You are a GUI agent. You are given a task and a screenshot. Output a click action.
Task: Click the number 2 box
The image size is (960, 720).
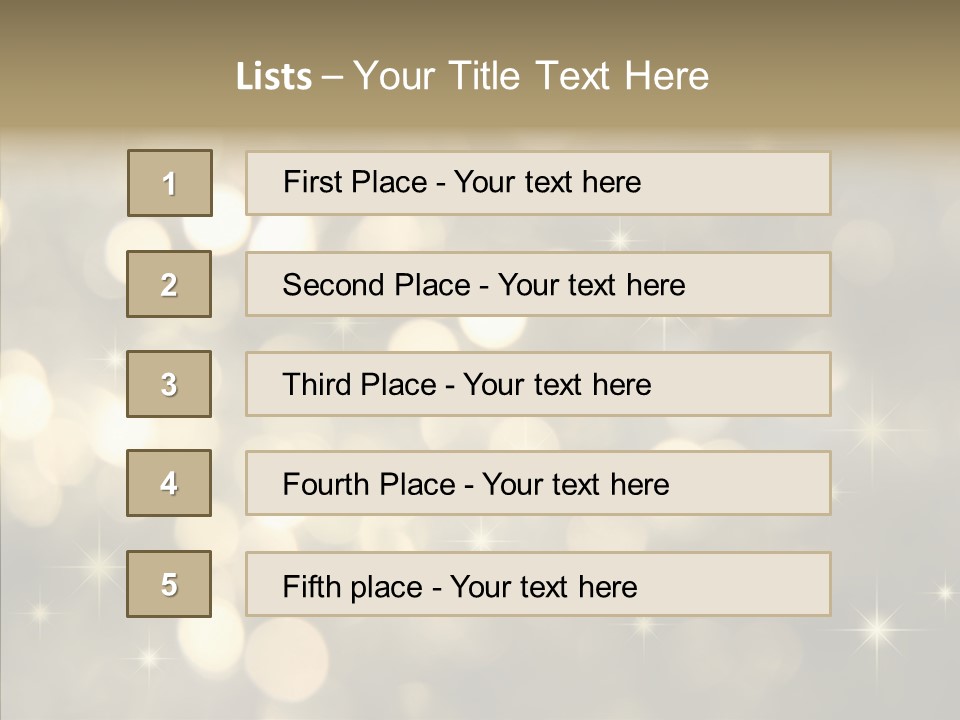tap(169, 284)
